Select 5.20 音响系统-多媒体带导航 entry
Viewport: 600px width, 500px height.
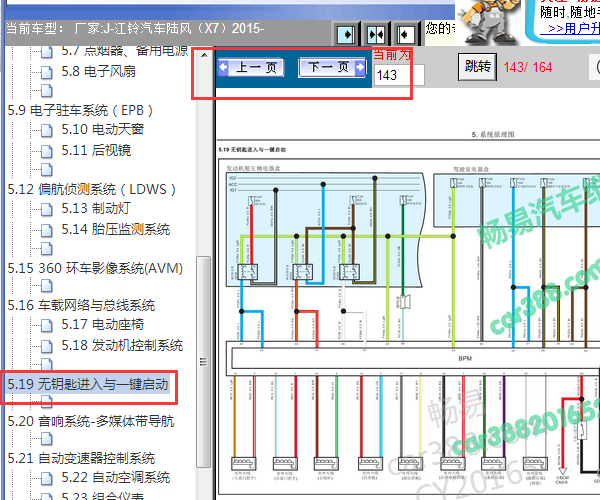pos(91,421)
